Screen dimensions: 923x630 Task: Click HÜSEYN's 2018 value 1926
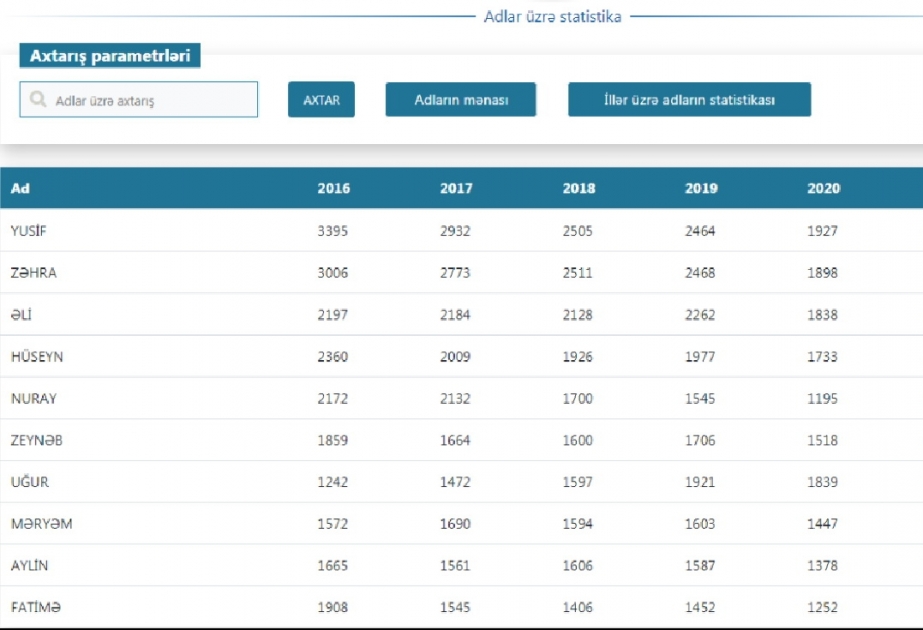coord(577,356)
